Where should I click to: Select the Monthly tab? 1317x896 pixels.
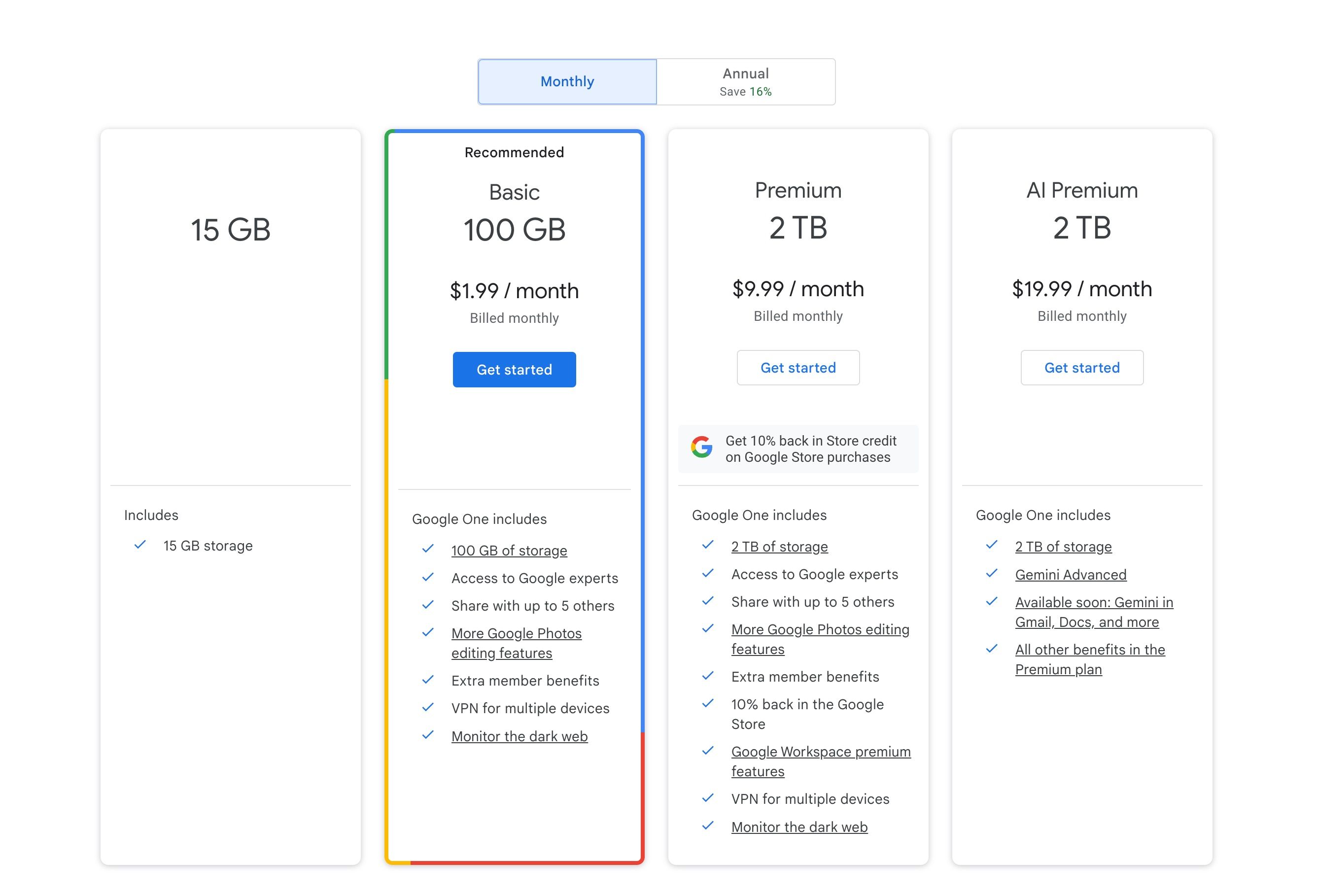click(x=567, y=81)
